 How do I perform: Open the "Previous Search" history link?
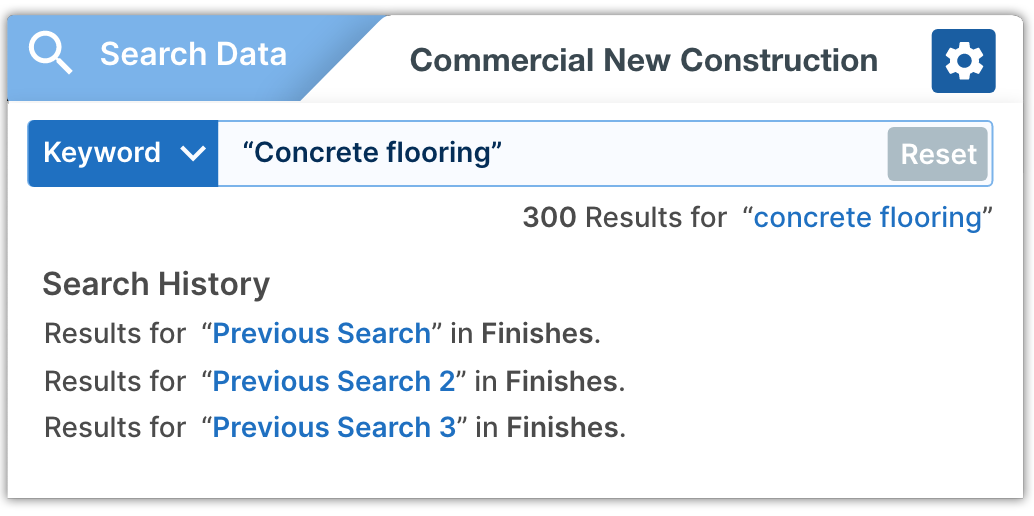click(x=321, y=333)
